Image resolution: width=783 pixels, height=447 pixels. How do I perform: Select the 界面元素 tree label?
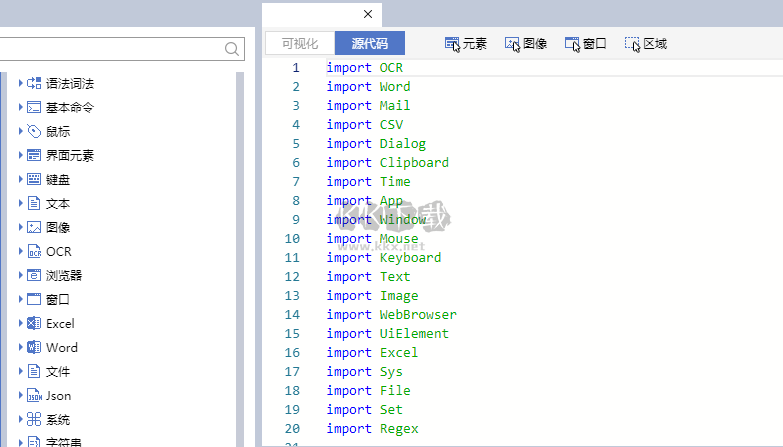pos(70,155)
